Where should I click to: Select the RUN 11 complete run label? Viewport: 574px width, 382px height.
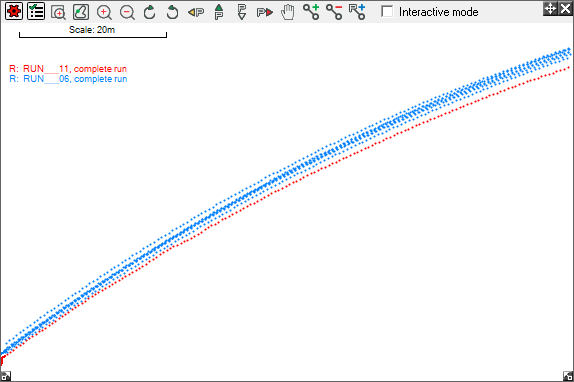(x=68, y=69)
